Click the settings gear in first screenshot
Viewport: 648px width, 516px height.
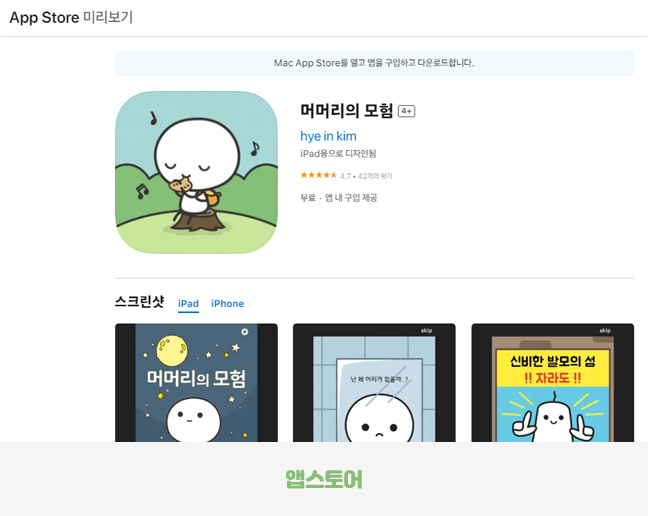click(x=245, y=332)
